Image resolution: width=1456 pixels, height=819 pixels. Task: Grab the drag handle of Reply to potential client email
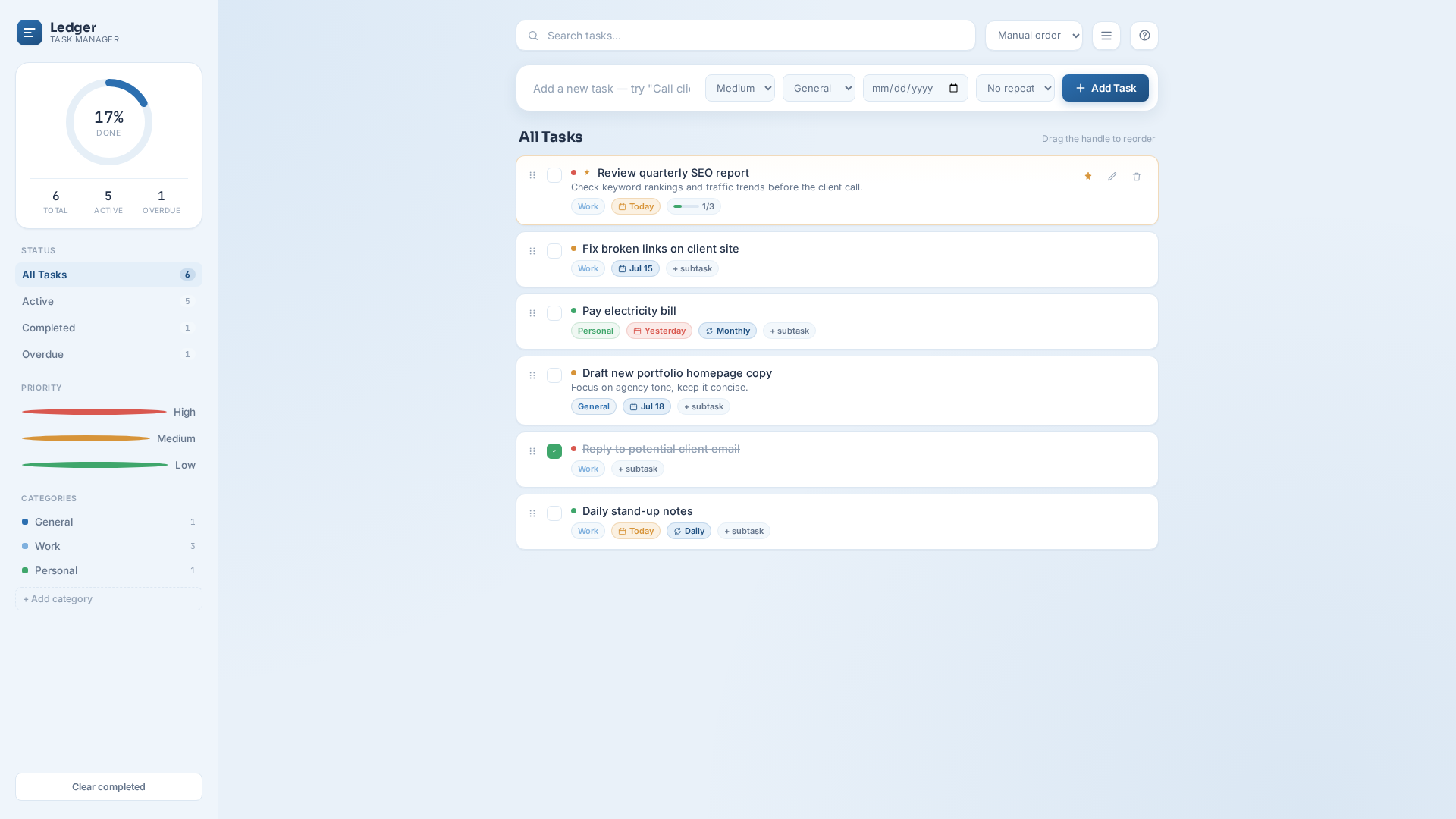click(532, 451)
